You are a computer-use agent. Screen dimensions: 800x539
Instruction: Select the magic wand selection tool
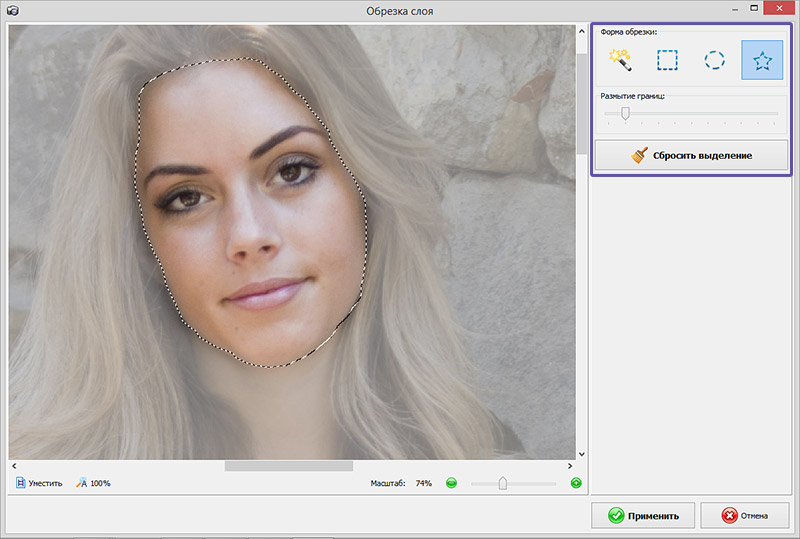tap(619, 61)
